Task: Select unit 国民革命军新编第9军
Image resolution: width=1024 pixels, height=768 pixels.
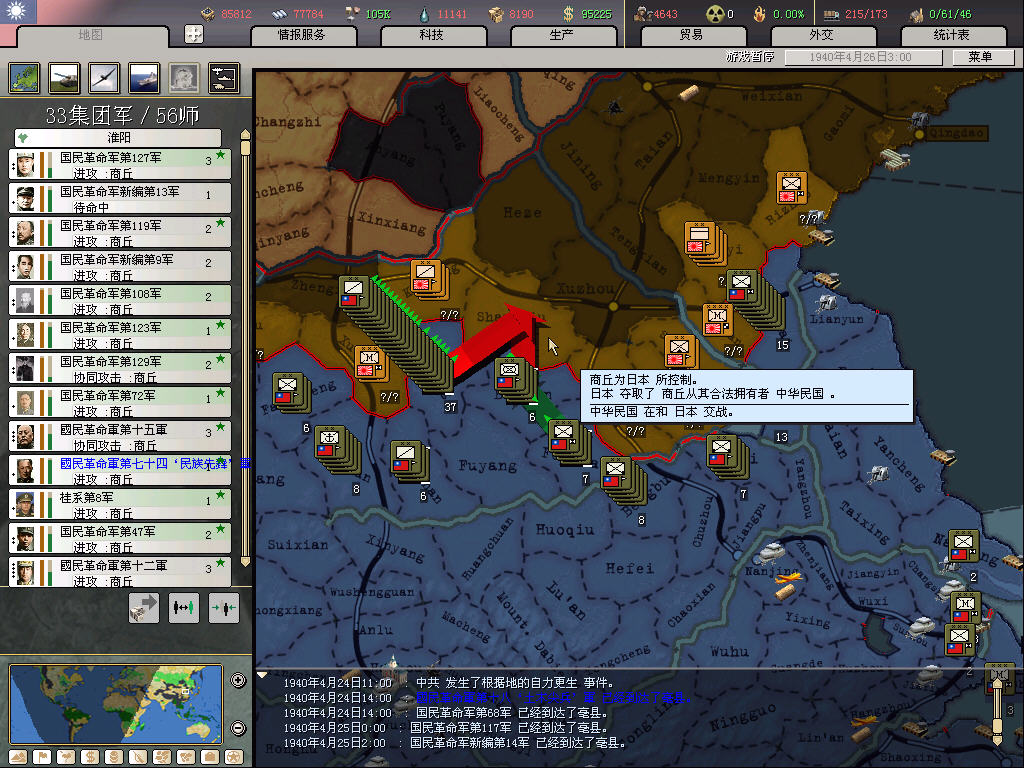Action: (x=120, y=266)
